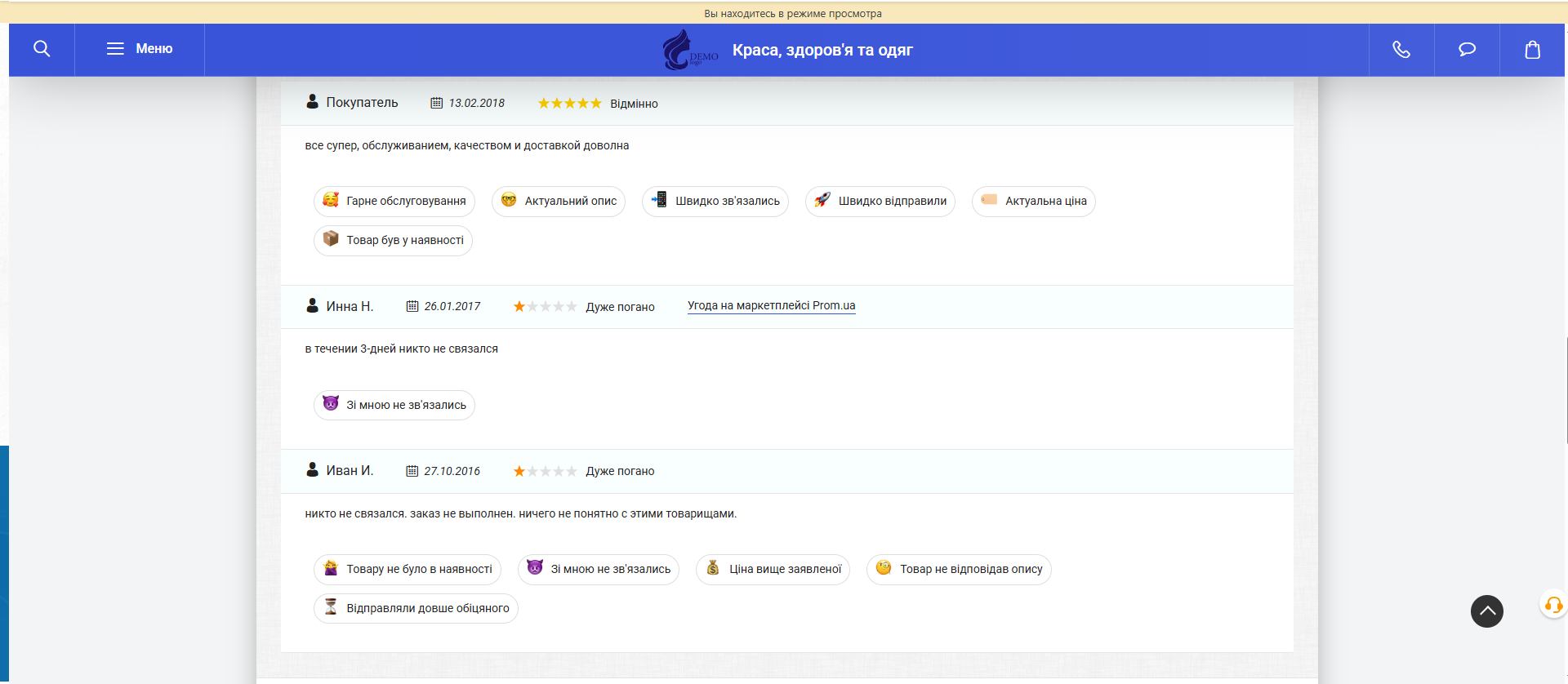Open Угода на маркетплейсі Prom.ua link
The image size is (1568, 684).
click(x=771, y=305)
